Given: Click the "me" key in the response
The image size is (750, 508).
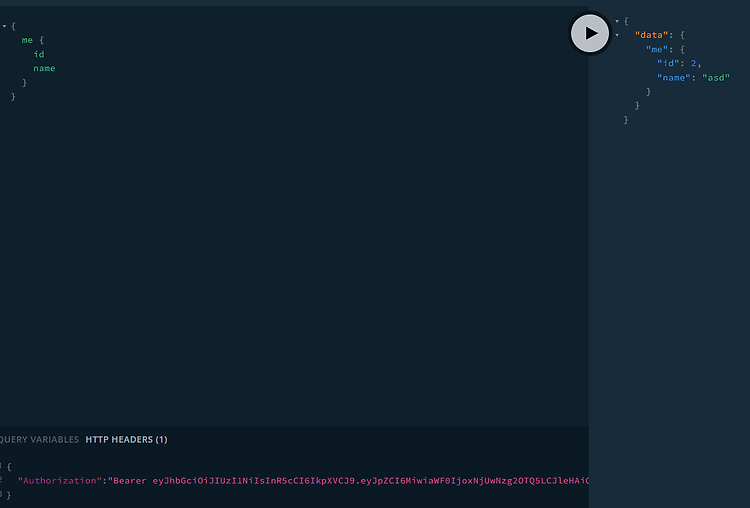Looking at the screenshot, I should pos(657,49).
